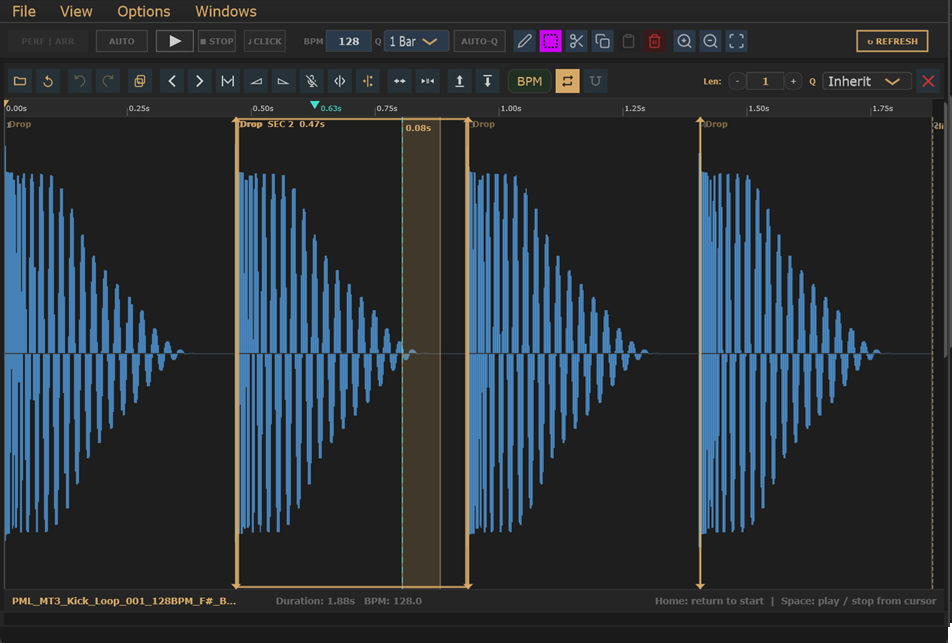Viewport: 952px width, 643px height.
Task: Open the Options menu
Action: click(143, 11)
